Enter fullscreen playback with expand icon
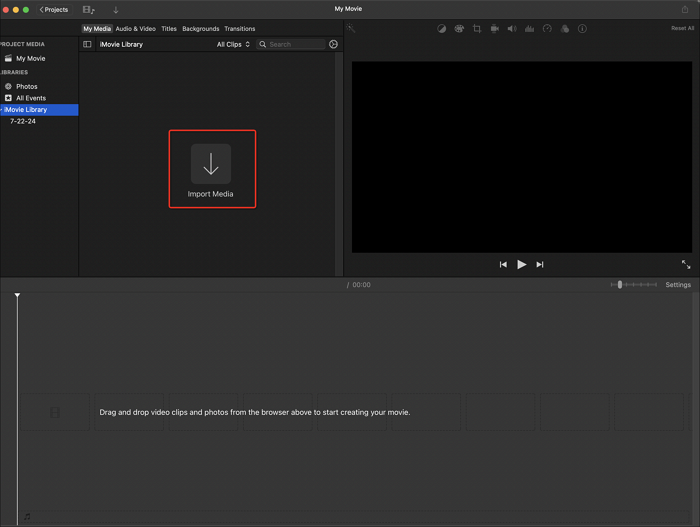 (x=686, y=264)
